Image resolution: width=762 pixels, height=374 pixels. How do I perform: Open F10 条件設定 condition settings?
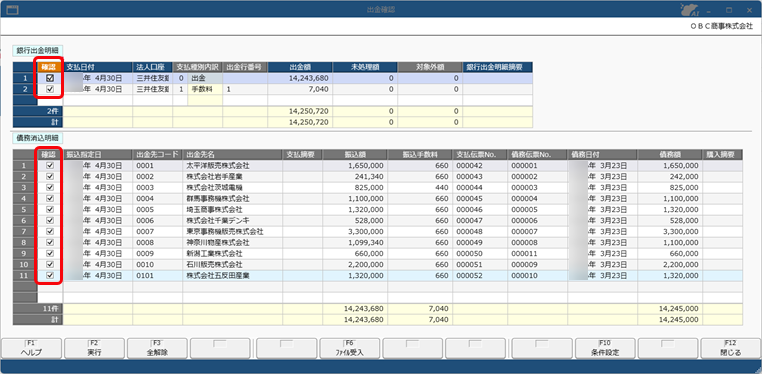point(605,348)
